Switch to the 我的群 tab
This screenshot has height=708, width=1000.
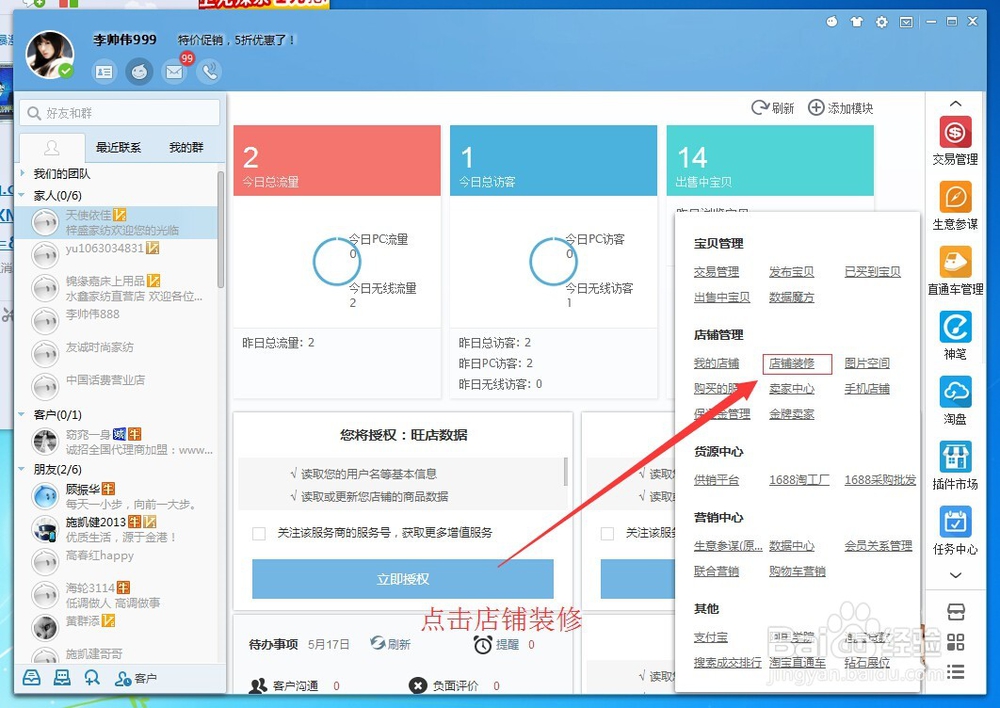click(185, 147)
